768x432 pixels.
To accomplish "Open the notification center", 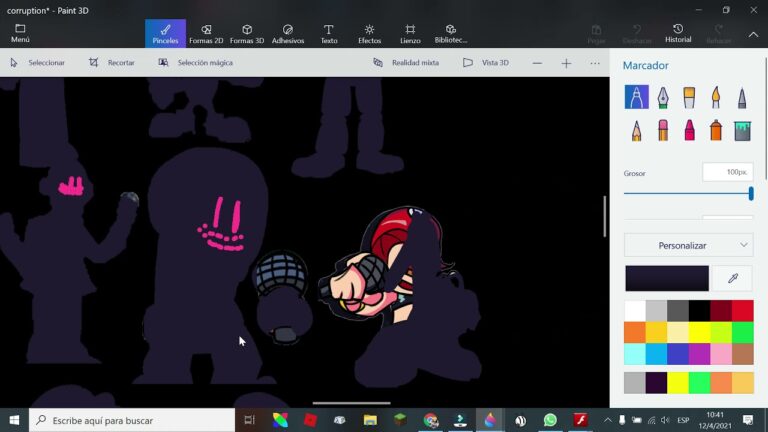I will point(747,420).
